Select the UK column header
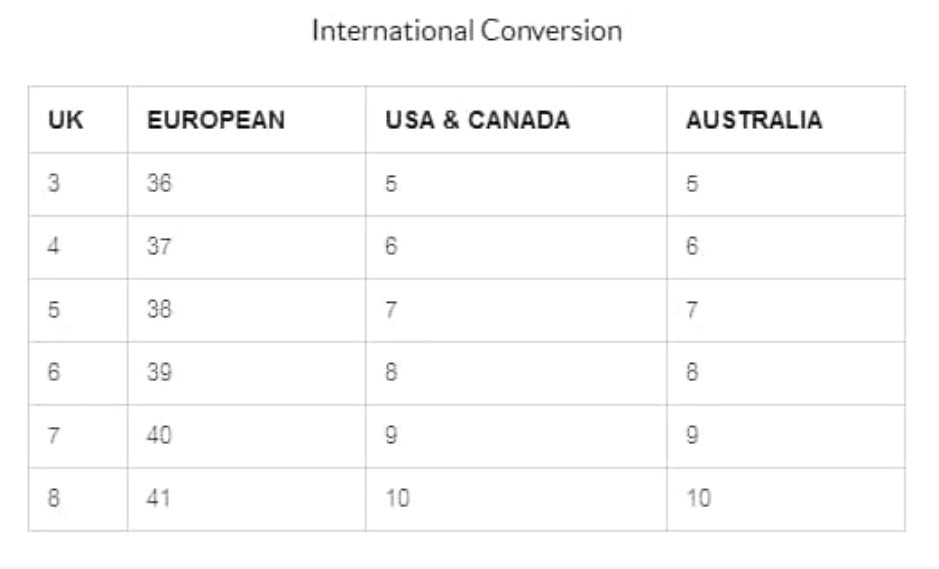Image resolution: width=939 pixels, height=569 pixels. coord(78,120)
